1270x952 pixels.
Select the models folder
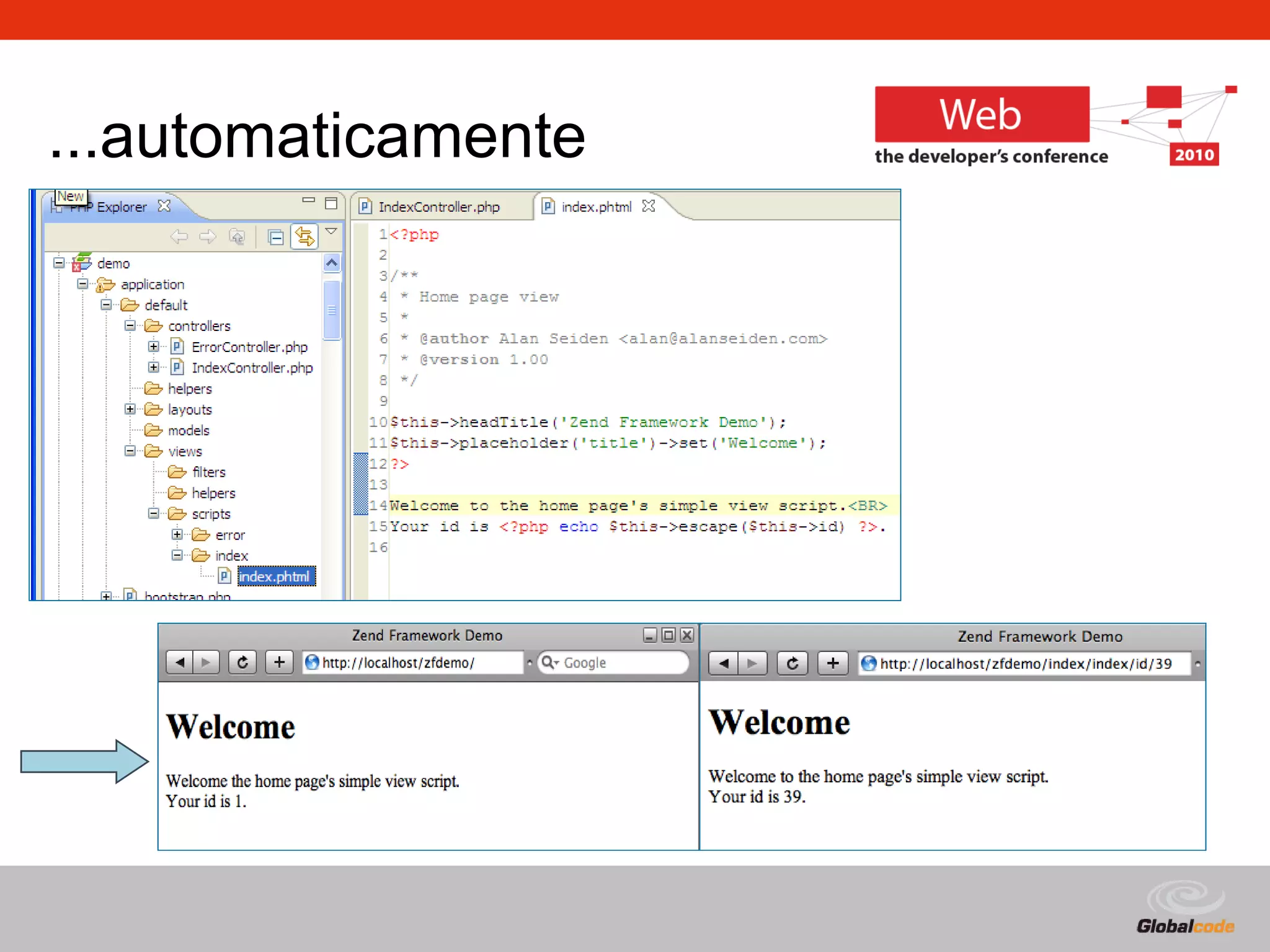tap(189, 430)
